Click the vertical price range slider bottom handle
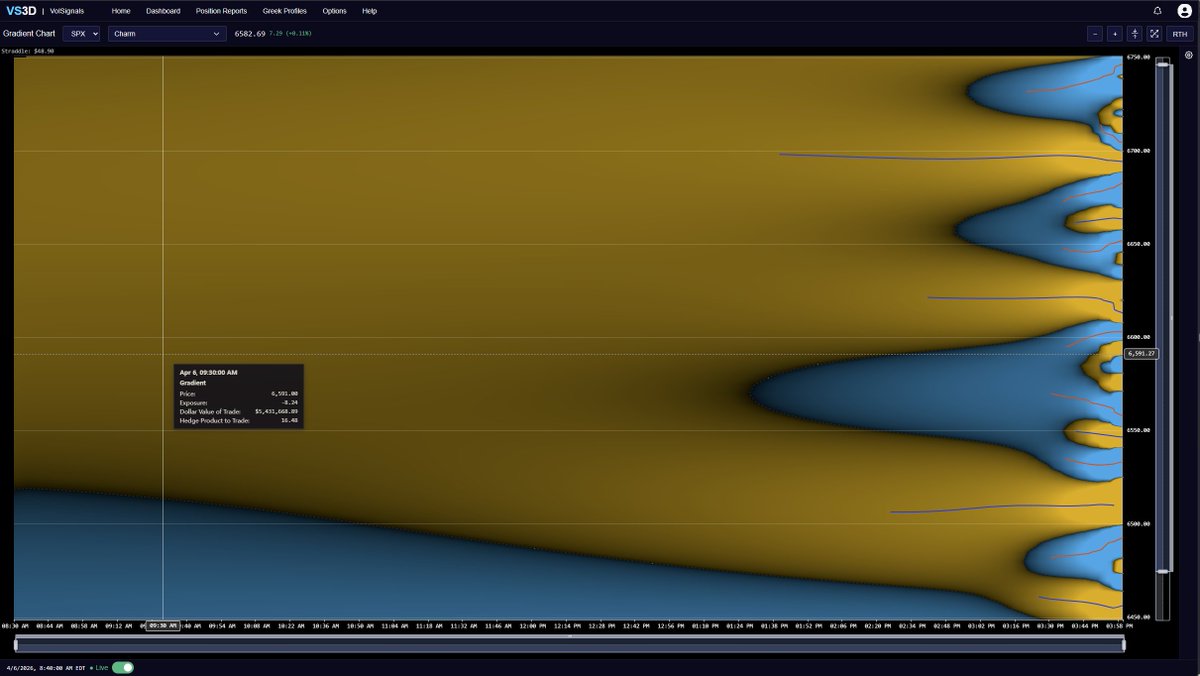1200x676 pixels. (x=1162, y=571)
